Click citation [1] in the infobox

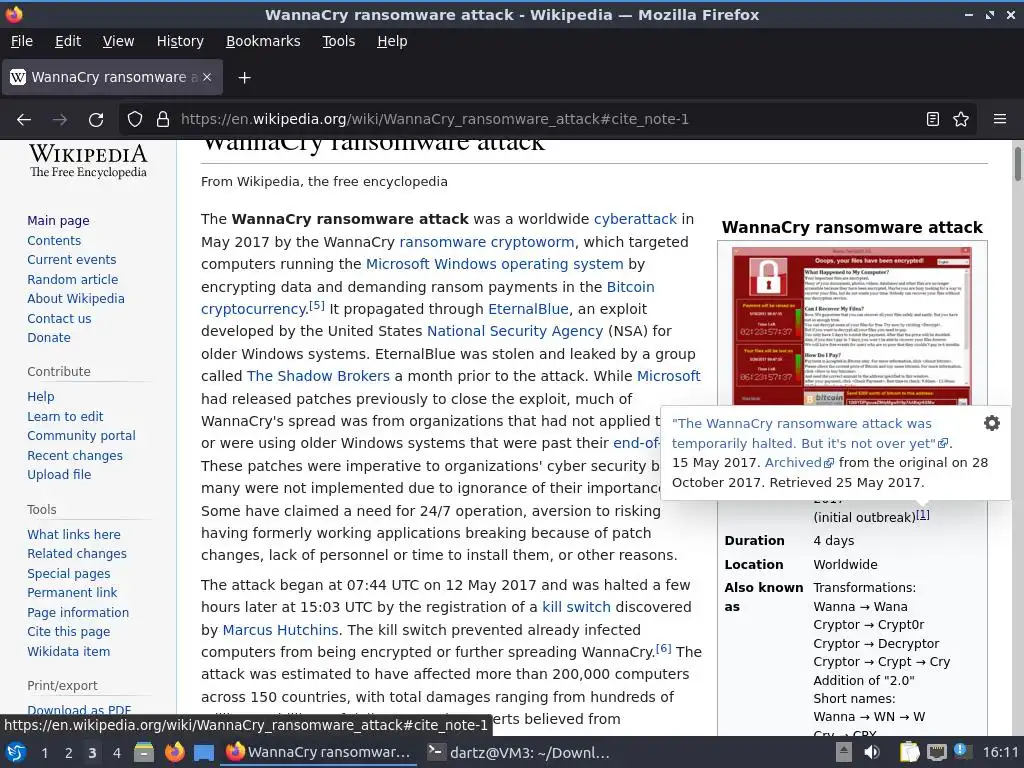(x=922, y=515)
